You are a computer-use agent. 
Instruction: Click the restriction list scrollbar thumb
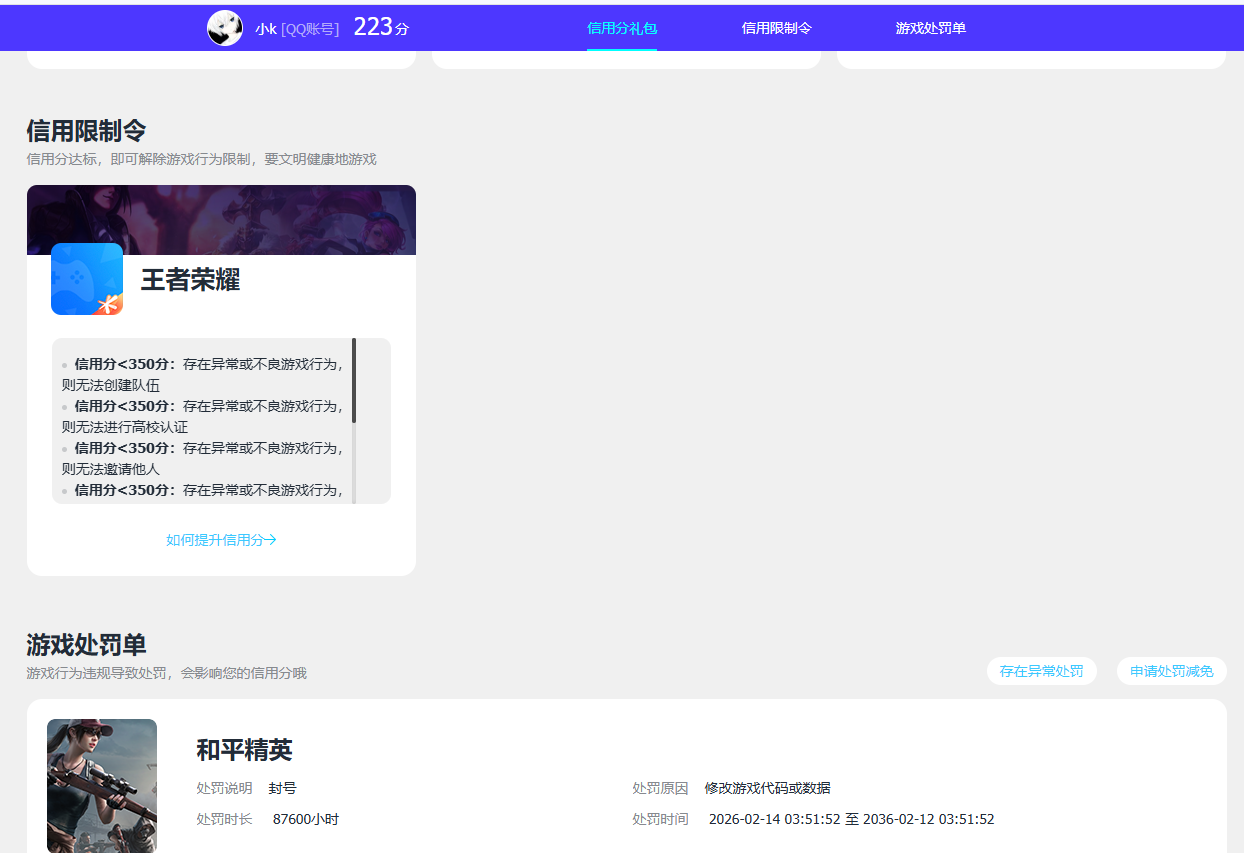click(x=354, y=380)
